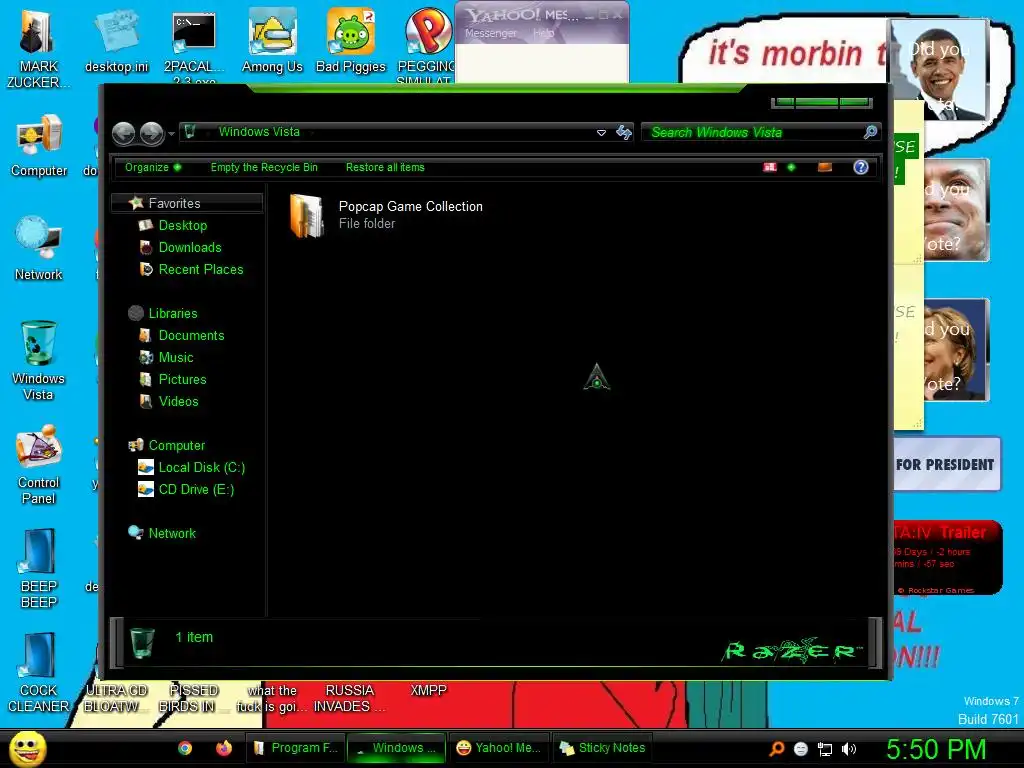This screenshot has width=1024, height=768.
Task: Select the COCK CLEANER desktop icon
Action: pyautogui.click(x=39, y=673)
